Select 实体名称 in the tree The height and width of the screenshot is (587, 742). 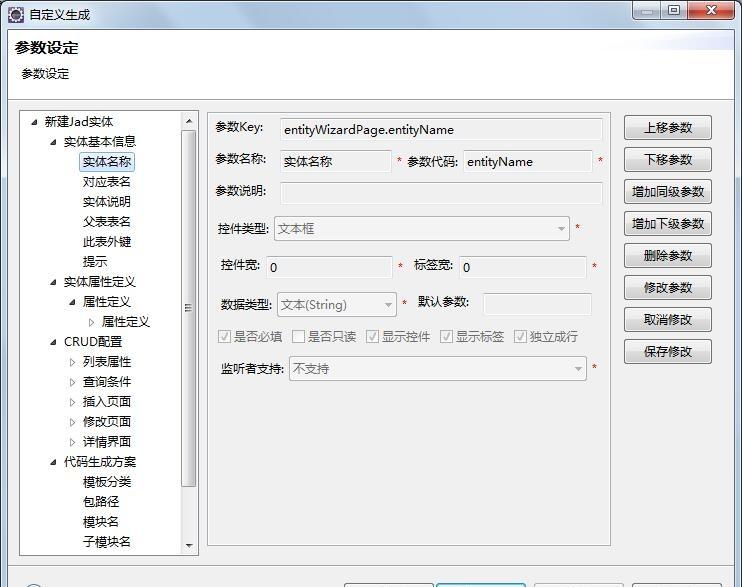click(x=107, y=162)
